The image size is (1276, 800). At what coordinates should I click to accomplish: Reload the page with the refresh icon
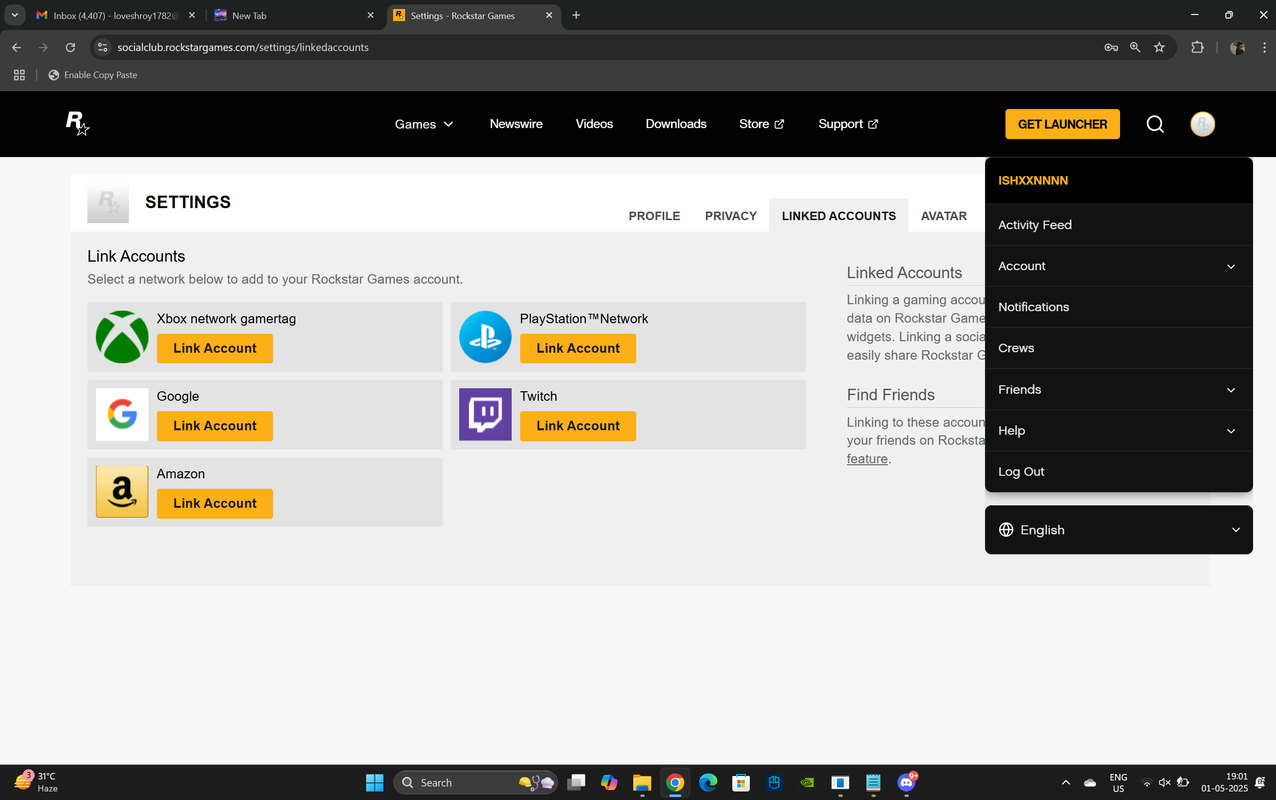[x=70, y=47]
